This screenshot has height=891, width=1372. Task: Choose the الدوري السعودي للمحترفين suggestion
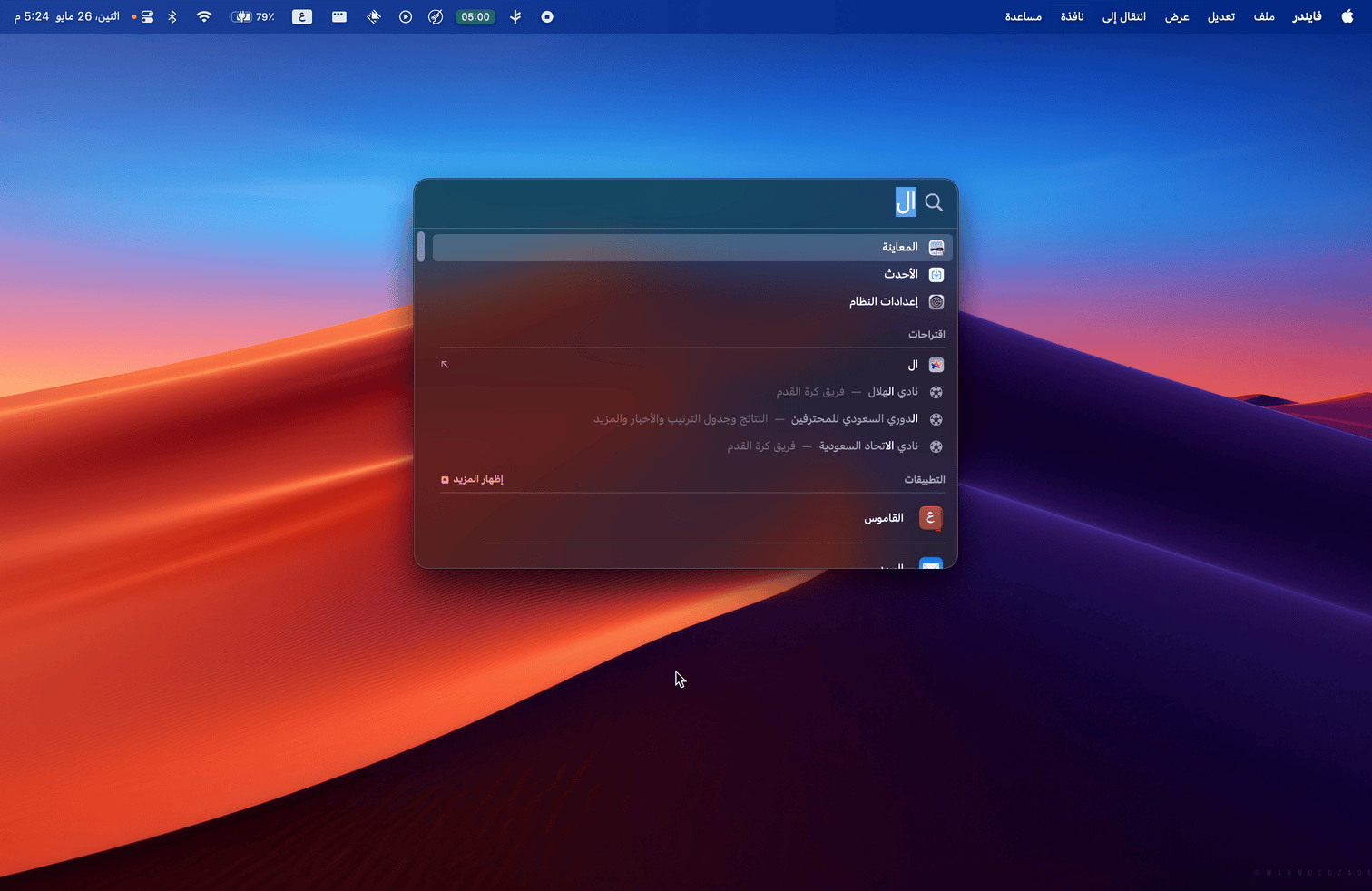tap(853, 419)
